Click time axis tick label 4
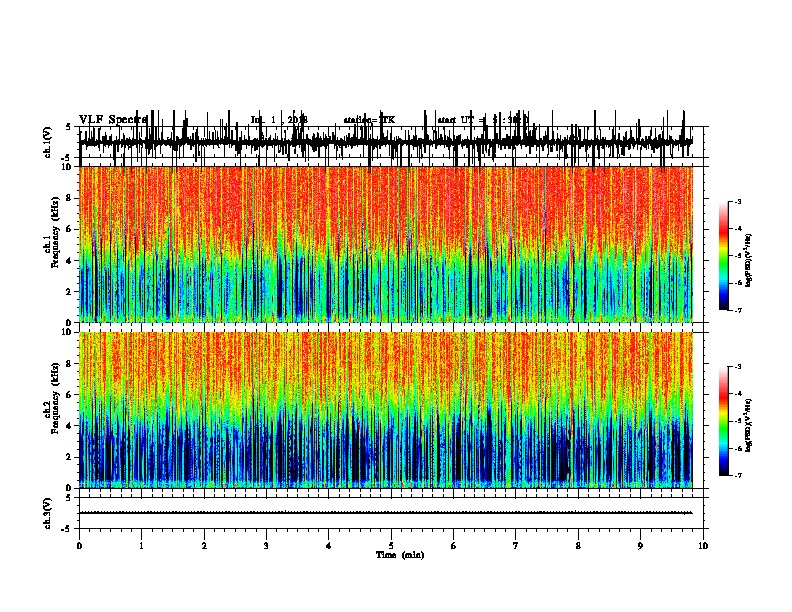This screenshot has width=792, height=612. click(x=329, y=546)
